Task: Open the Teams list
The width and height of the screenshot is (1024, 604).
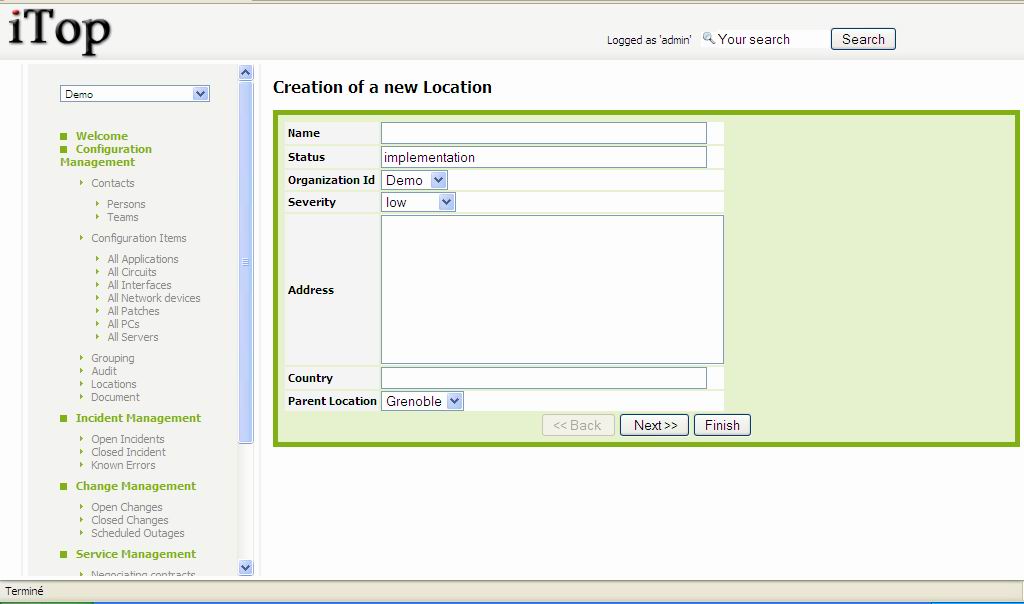Action: pos(123,217)
